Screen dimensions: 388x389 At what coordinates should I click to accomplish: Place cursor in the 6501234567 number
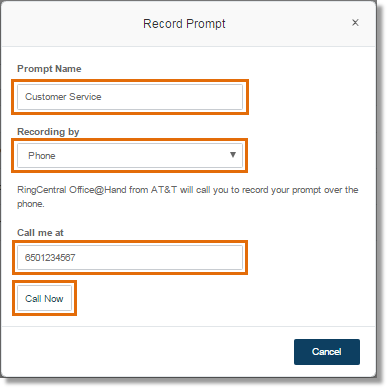(x=50, y=257)
